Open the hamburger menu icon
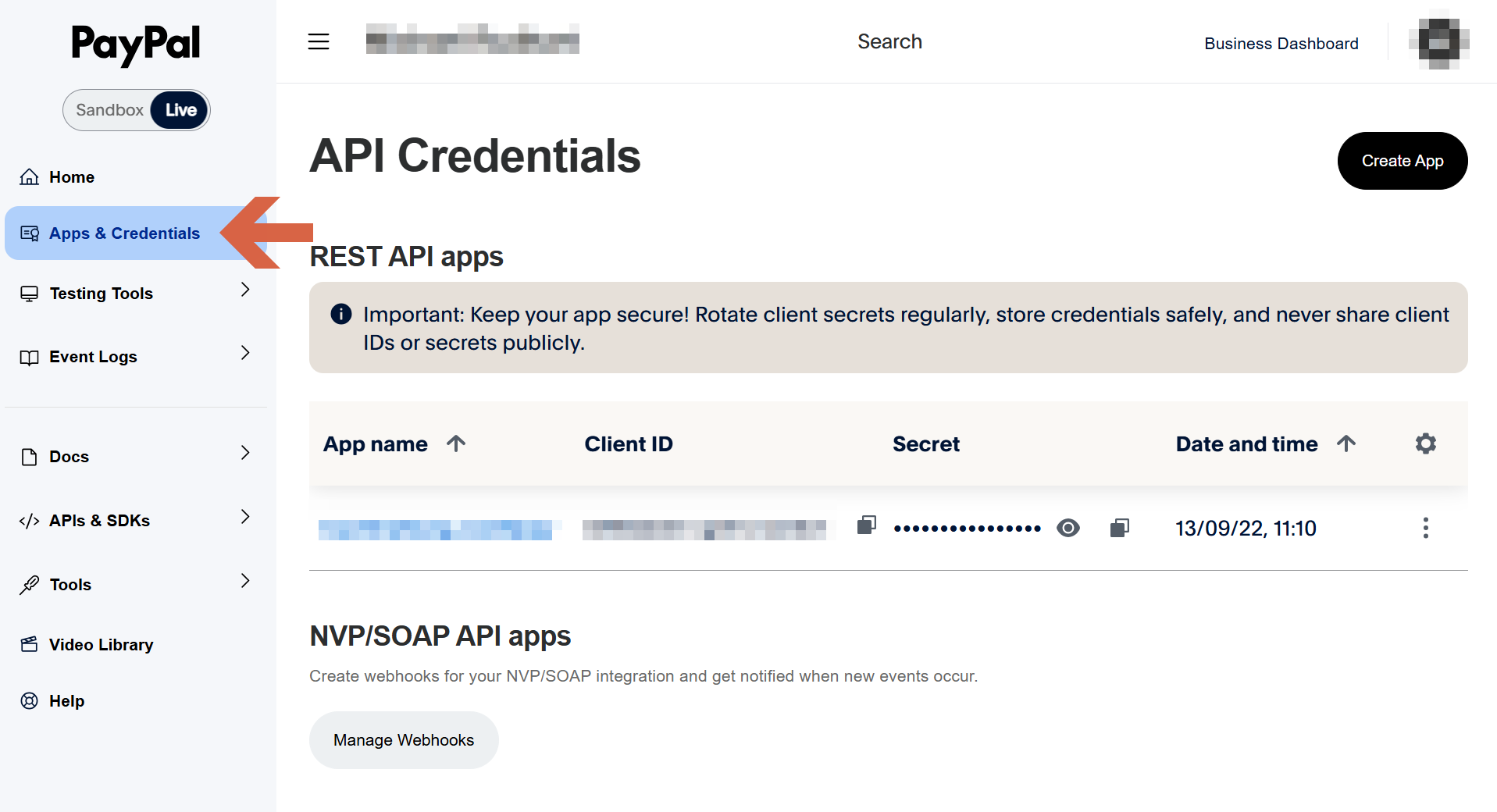1497x812 pixels. pyautogui.click(x=319, y=41)
